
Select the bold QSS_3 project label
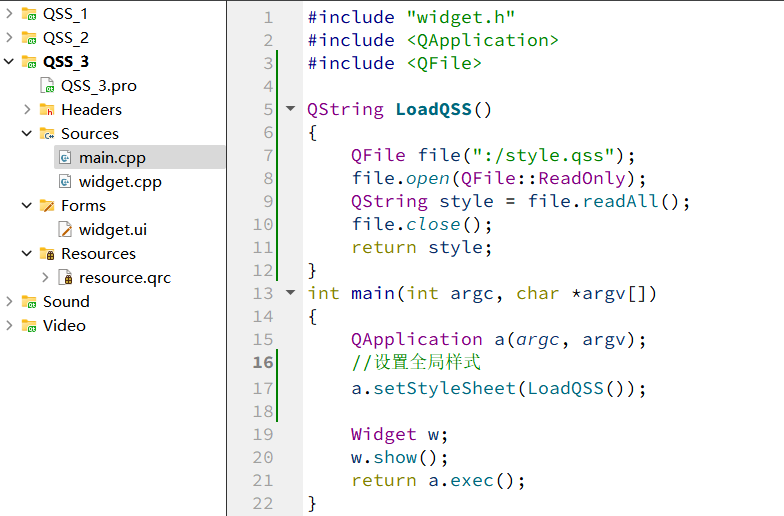click(x=66, y=62)
